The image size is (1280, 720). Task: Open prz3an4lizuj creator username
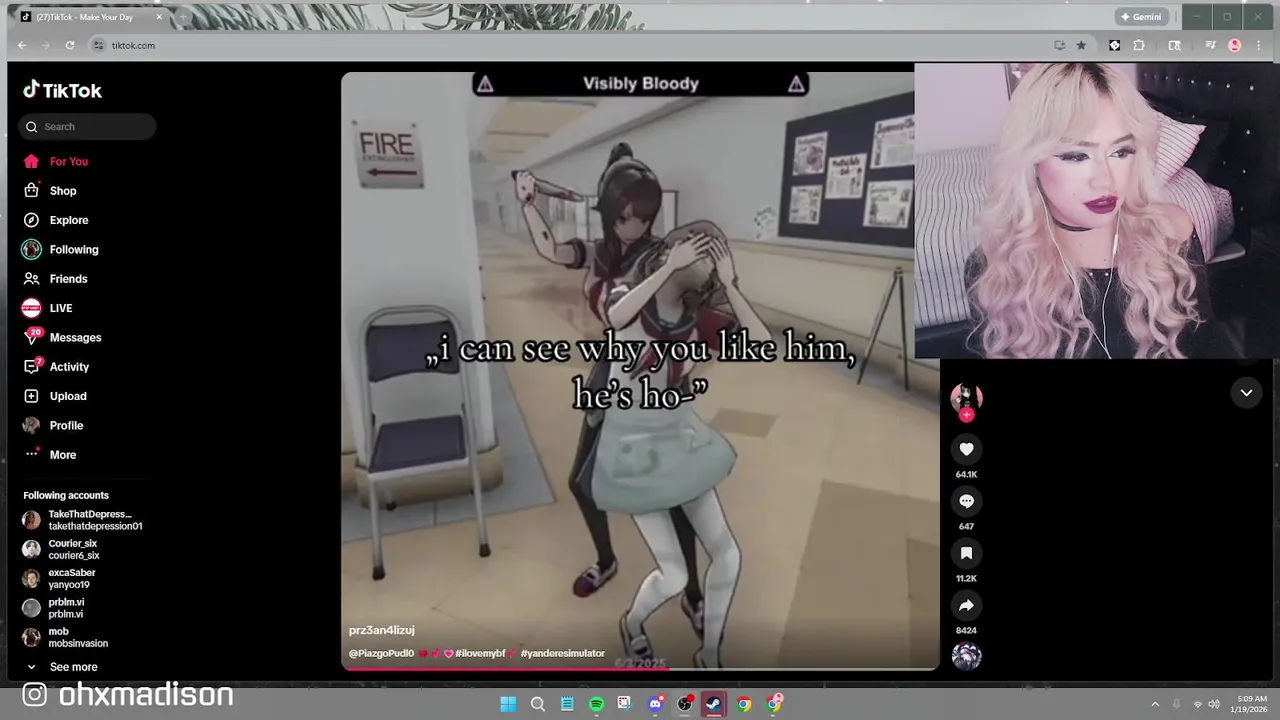[x=381, y=630]
